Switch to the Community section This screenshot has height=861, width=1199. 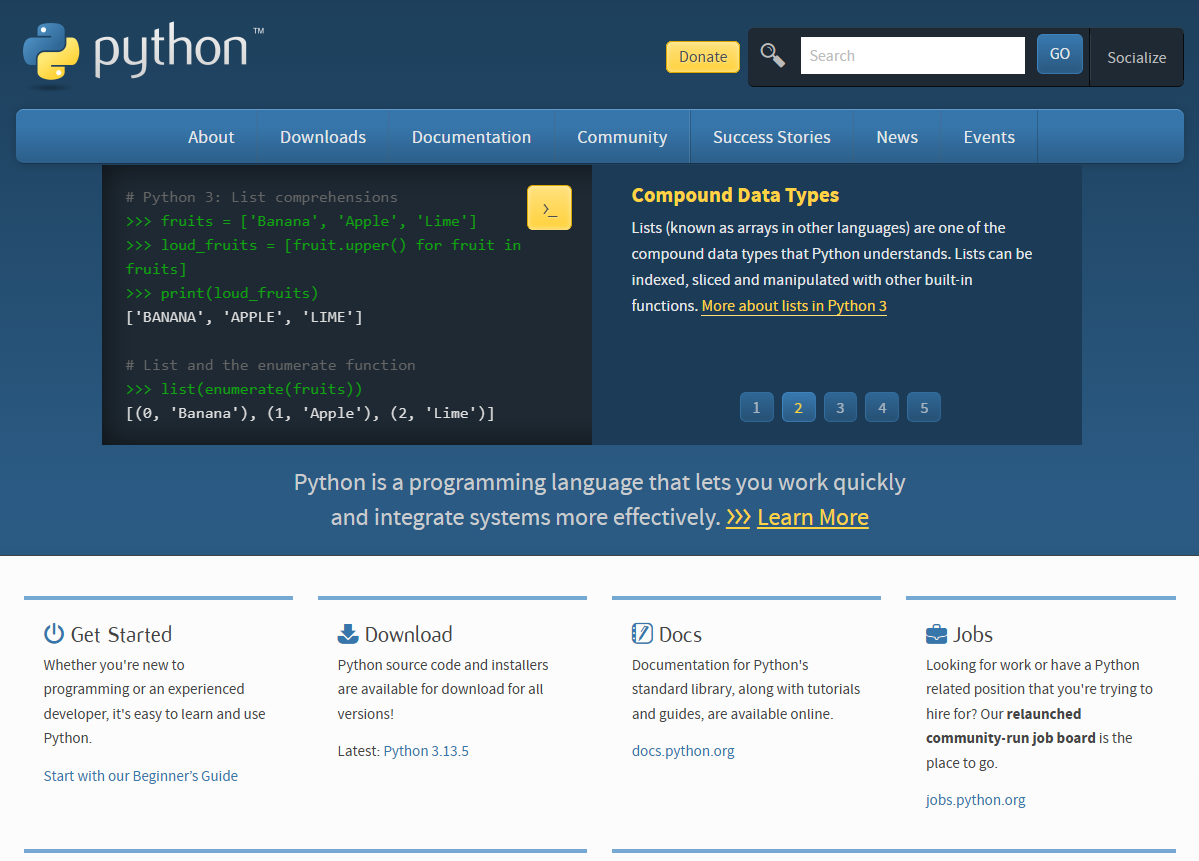(621, 136)
